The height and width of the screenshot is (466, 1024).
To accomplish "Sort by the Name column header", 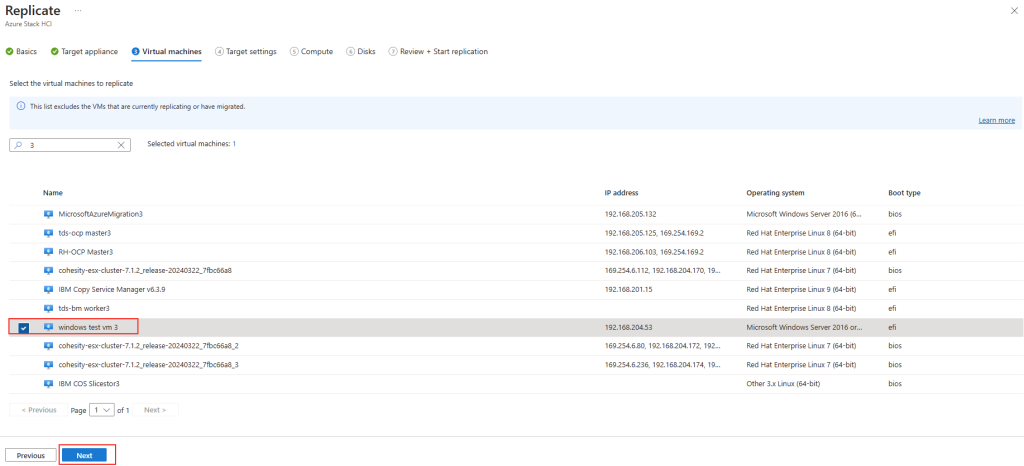I will coord(53,193).
